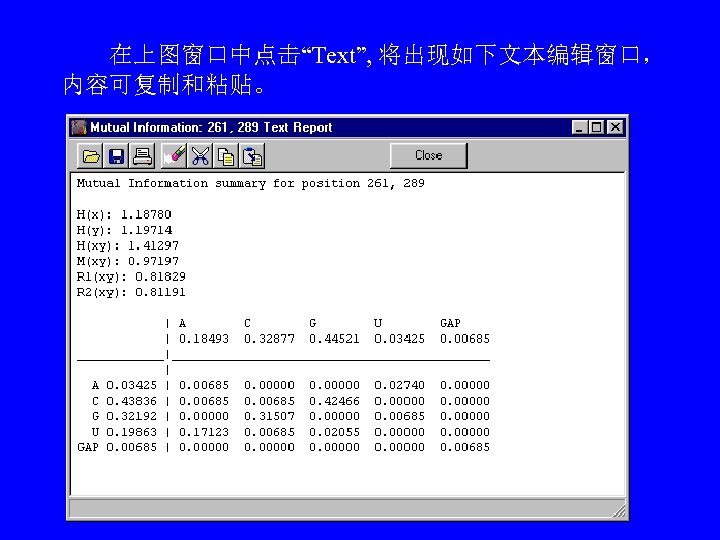This screenshot has width=720, height=540.
Task: Click the H(x): 1.18780 line
Action: pos(124,214)
